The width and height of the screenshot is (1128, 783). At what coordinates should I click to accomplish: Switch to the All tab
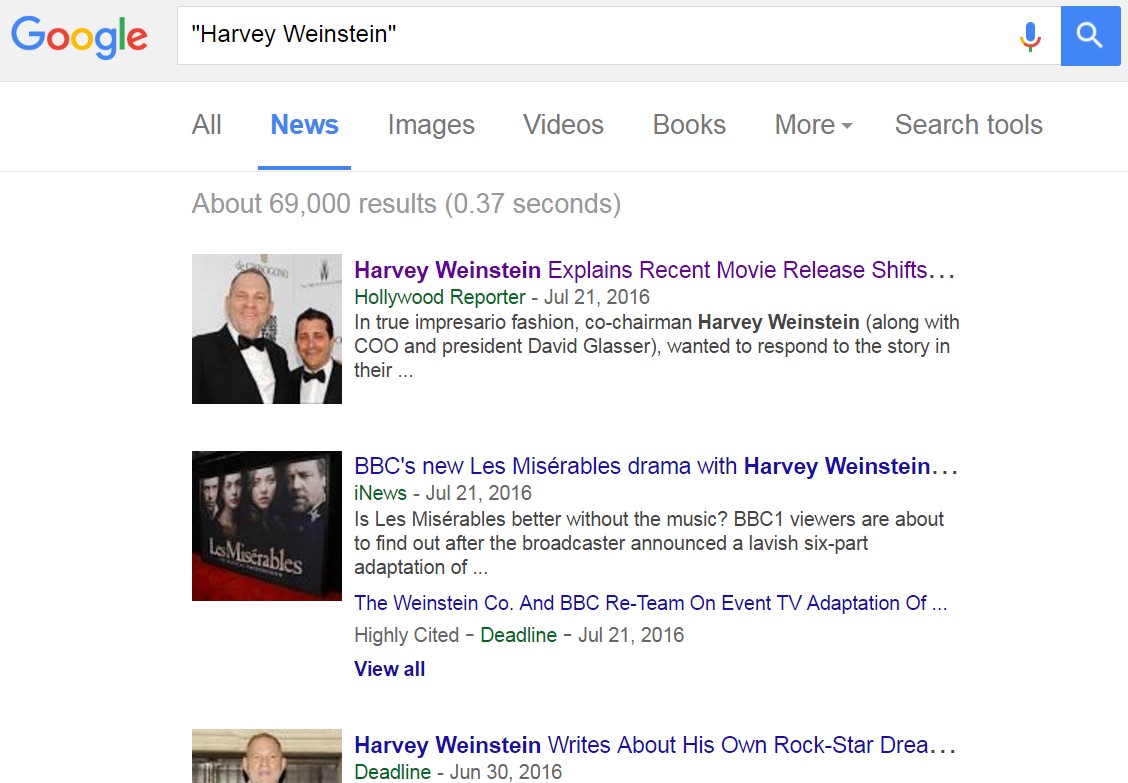coord(206,125)
